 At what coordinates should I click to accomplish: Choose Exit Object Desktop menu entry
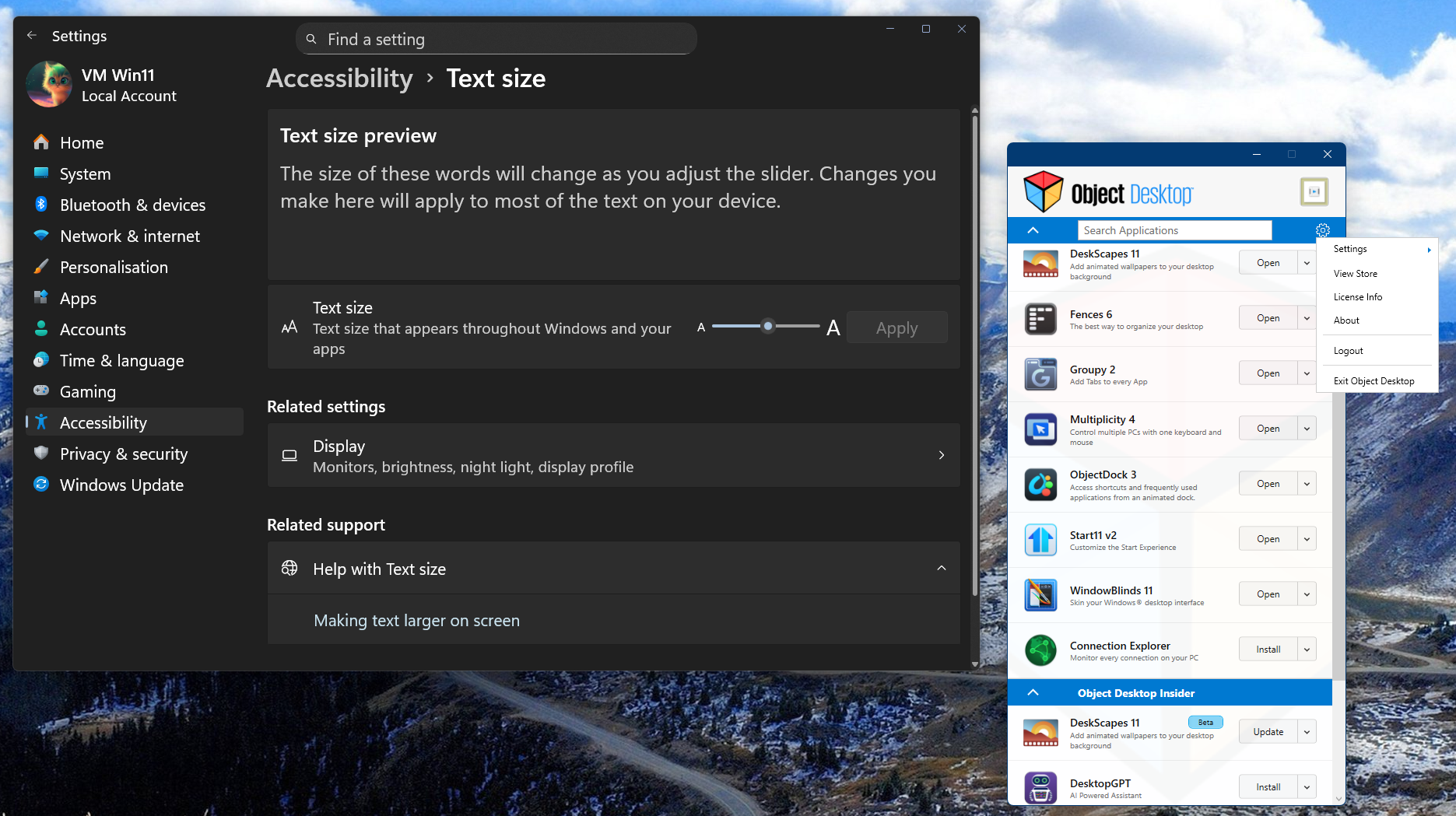tap(1374, 381)
